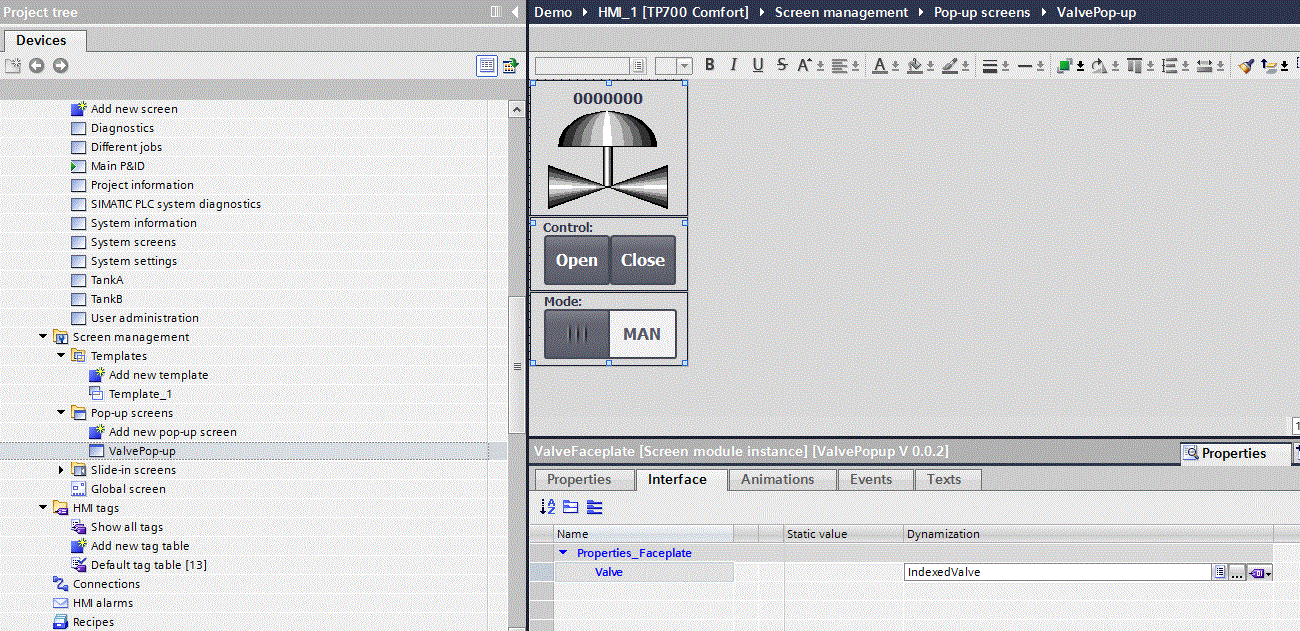This screenshot has height=631, width=1300.
Task: Toggle the overview table icon in Project tree
Action: 487,65
